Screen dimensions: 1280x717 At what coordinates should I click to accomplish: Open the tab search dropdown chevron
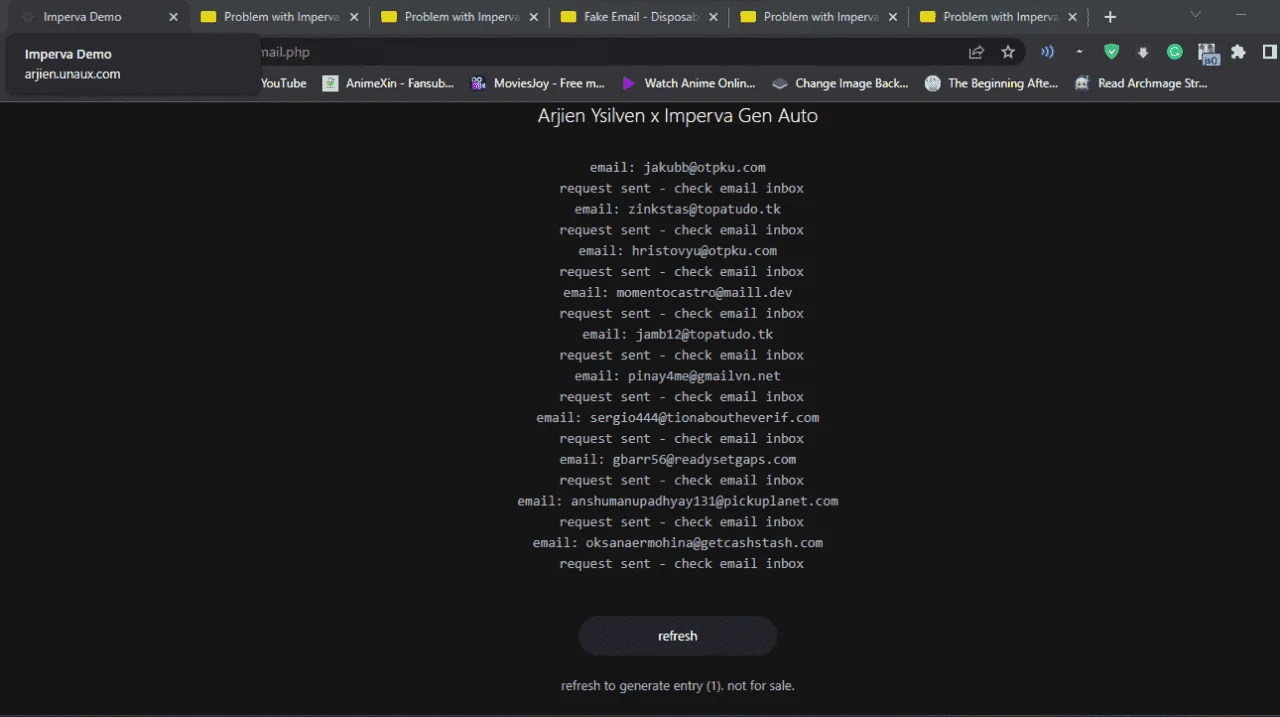(1195, 14)
